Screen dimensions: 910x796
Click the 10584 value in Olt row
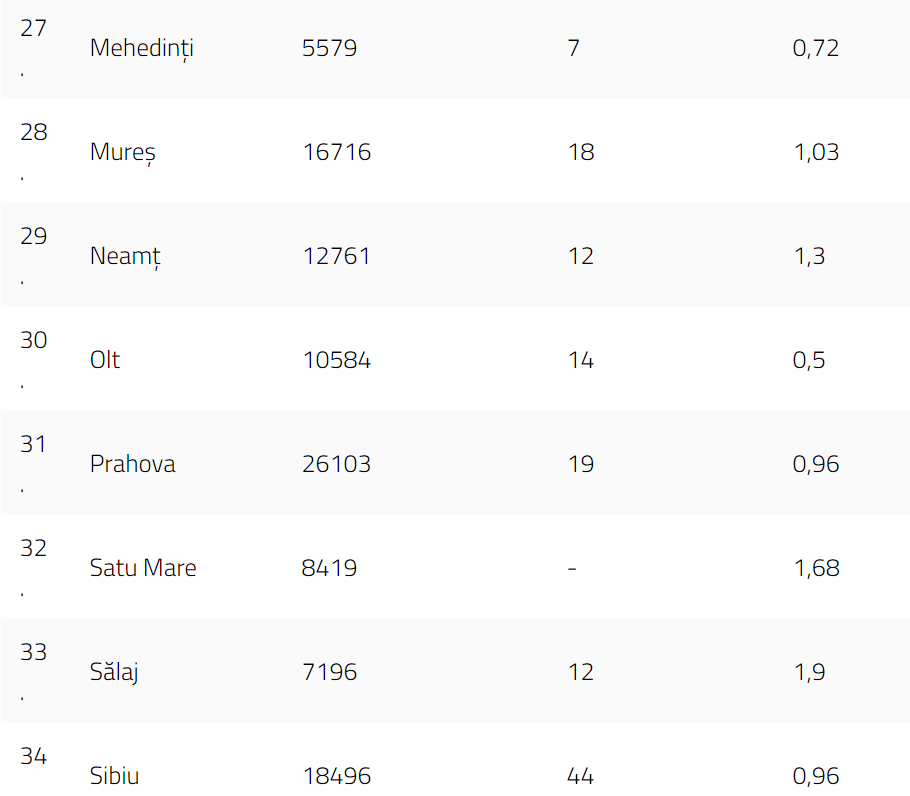(x=336, y=360)
